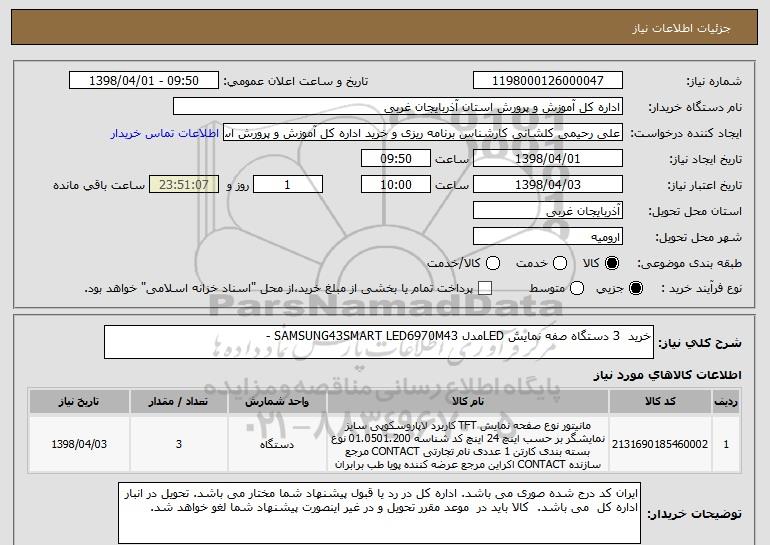Click the unit cell دستگاه
The width and height of the screenshot is (770, 545).
[277, 444]
